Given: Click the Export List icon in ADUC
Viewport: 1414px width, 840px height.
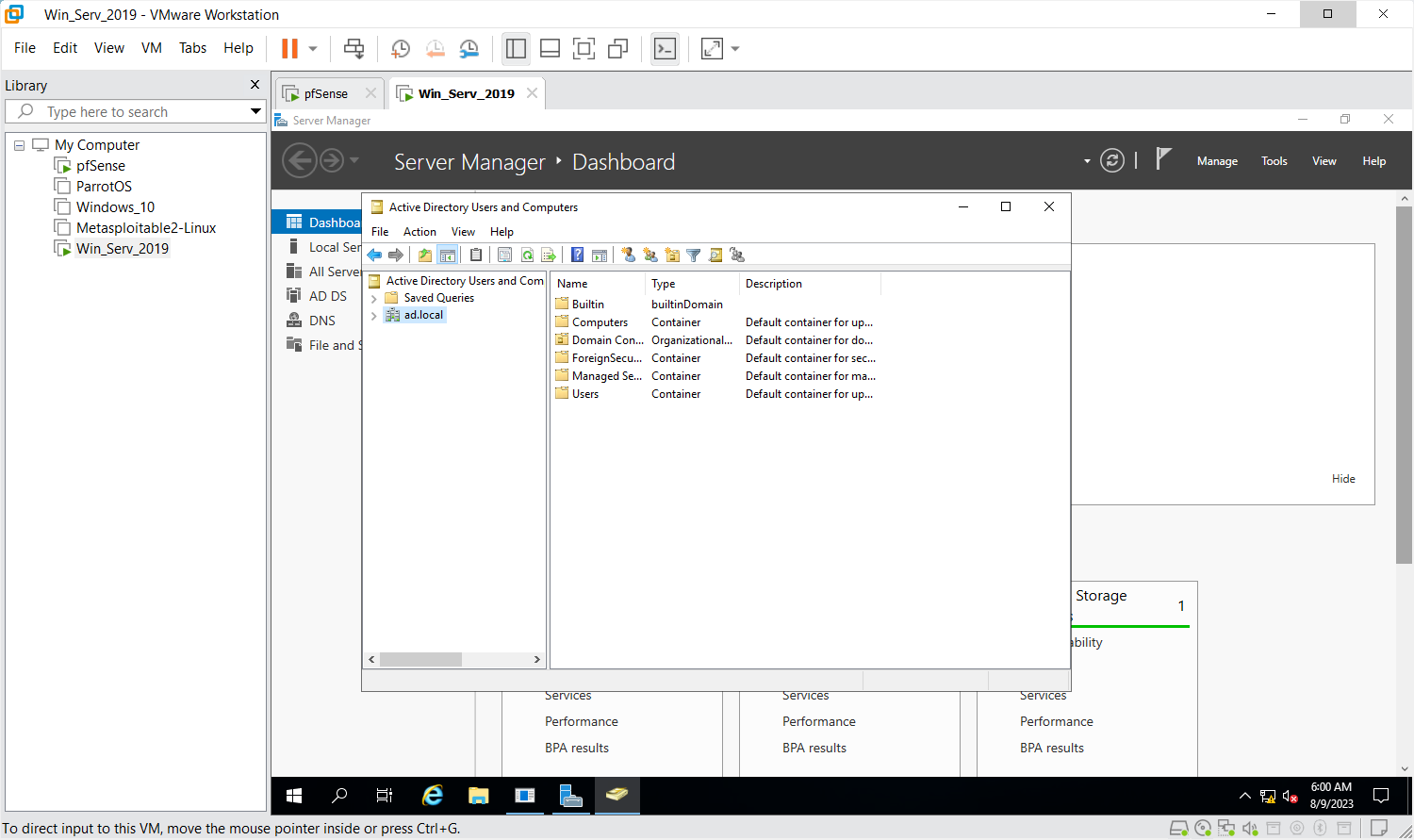Looking at the screenshot, I should (549, 255).
